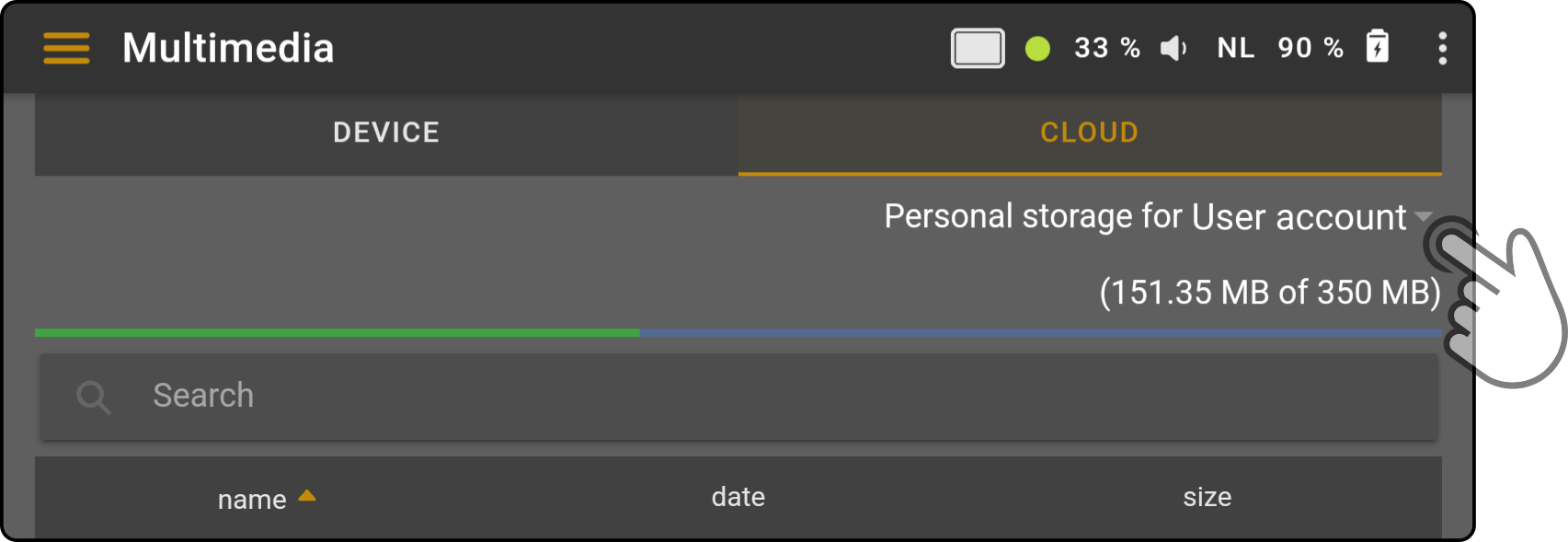
Task: Click the magnifier icon in Search bar
Action: (93, 397)
